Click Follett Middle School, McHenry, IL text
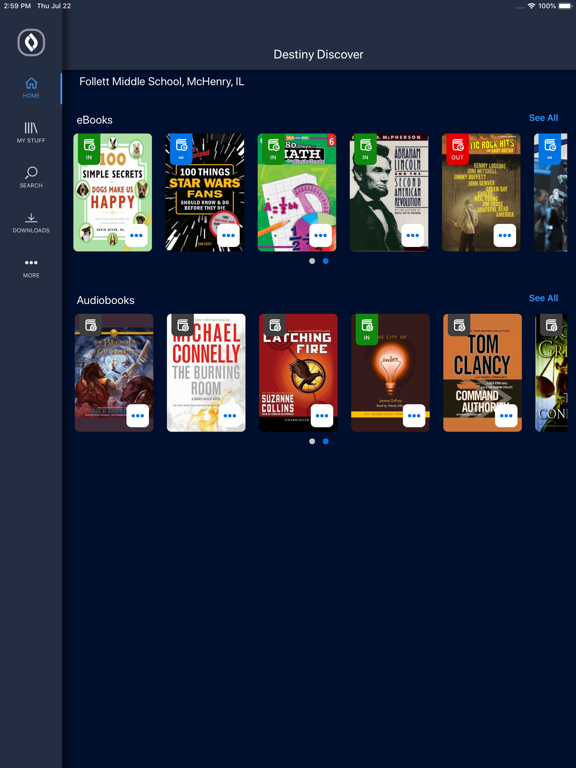The height and width of the screenshot is (768, 576). point(162,82)
